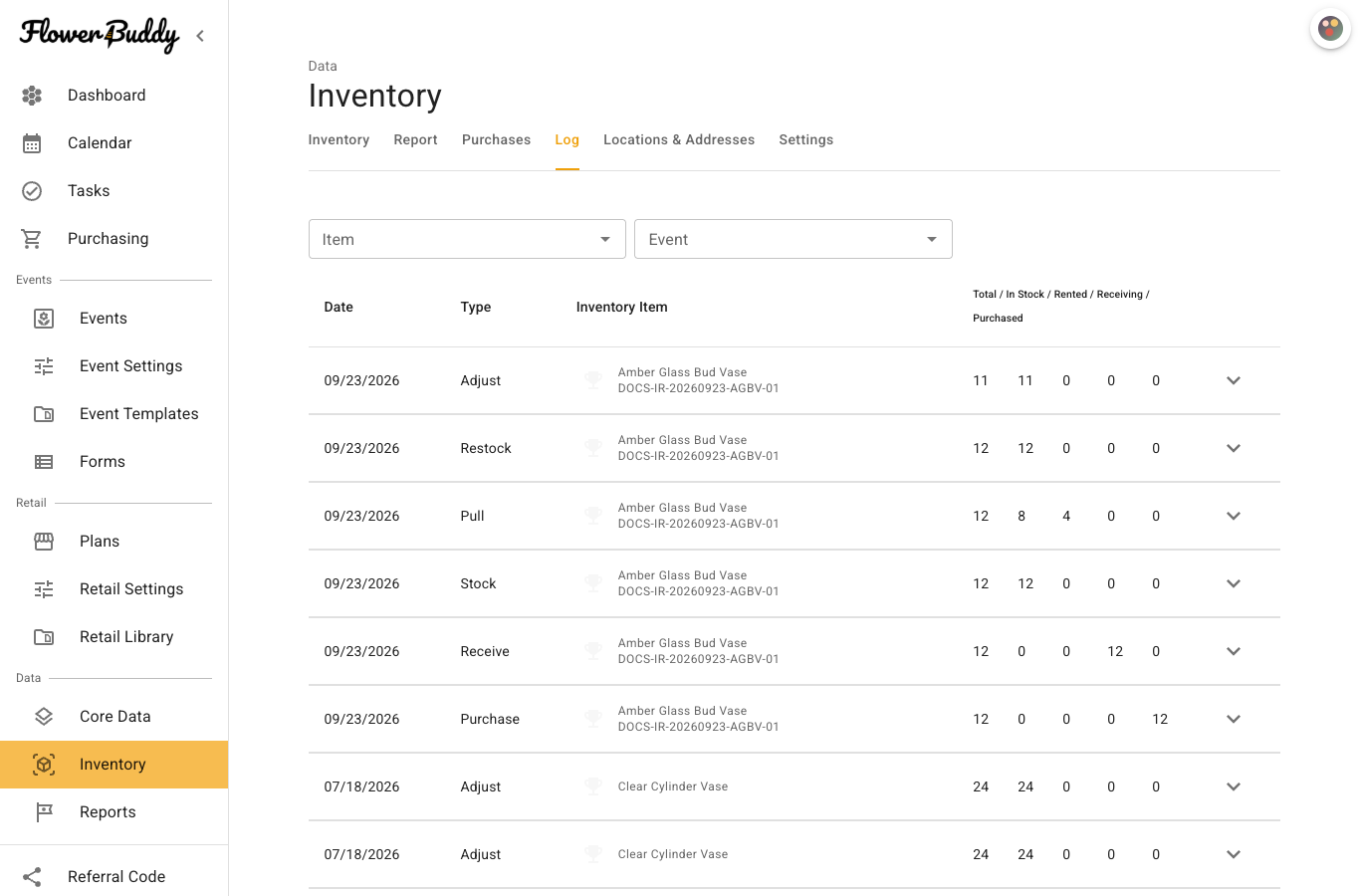Click the Referral Code share icon
This screenshot has height=896, width=1359.
point(32,877)
